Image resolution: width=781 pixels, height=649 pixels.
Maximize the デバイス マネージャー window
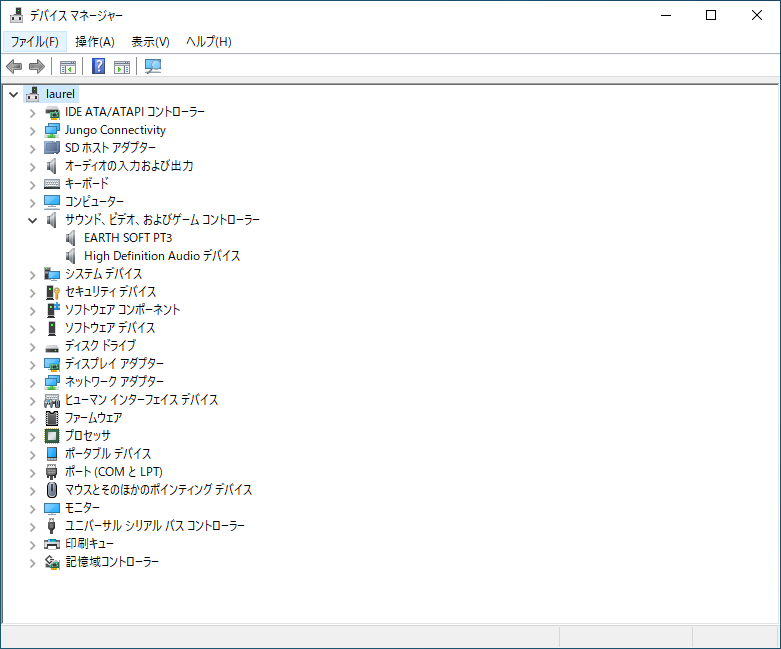point(711,15)
